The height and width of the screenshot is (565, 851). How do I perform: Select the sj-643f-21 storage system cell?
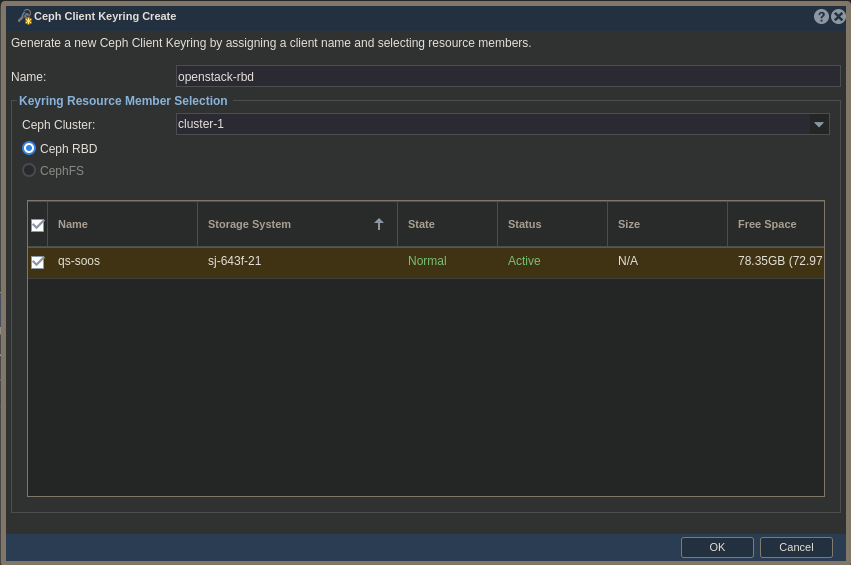235,261
